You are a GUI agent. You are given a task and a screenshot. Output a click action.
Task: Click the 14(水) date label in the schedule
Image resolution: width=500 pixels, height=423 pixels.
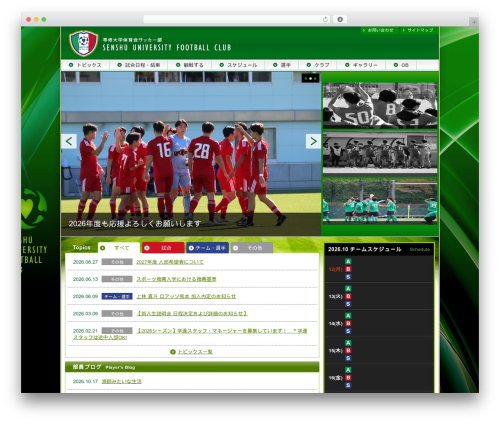pos(335,323)
